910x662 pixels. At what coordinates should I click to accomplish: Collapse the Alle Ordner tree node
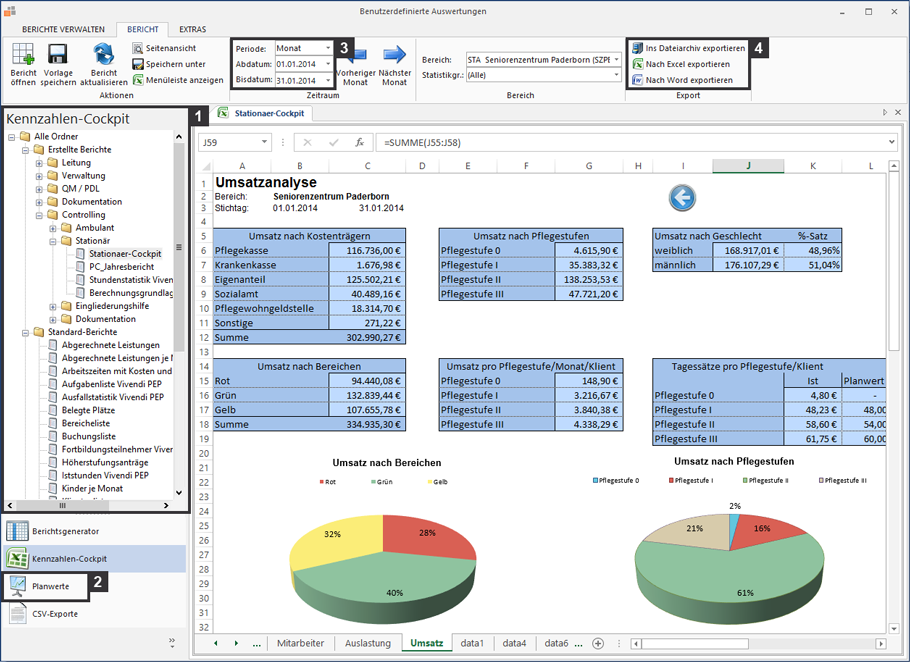12,137
